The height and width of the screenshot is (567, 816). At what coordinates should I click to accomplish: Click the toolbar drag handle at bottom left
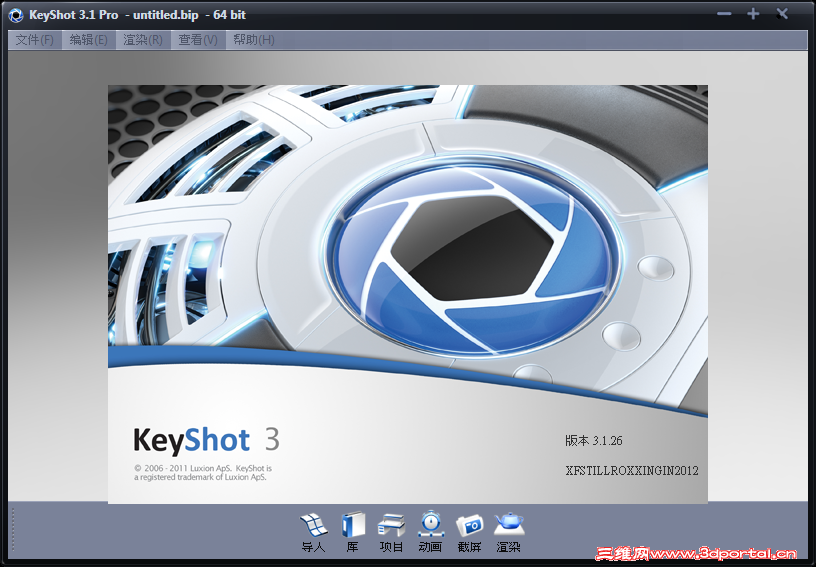click(x=13, y=532)
